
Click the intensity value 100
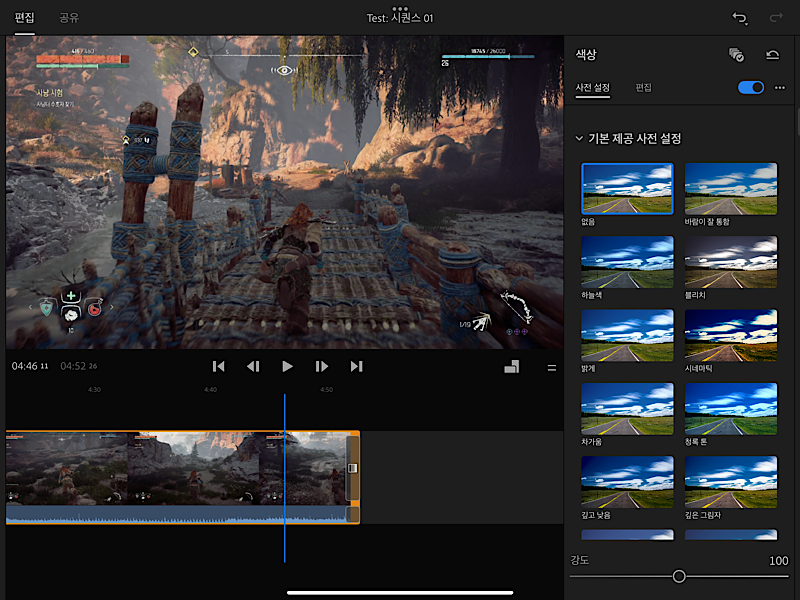click(x=779, y=561)
